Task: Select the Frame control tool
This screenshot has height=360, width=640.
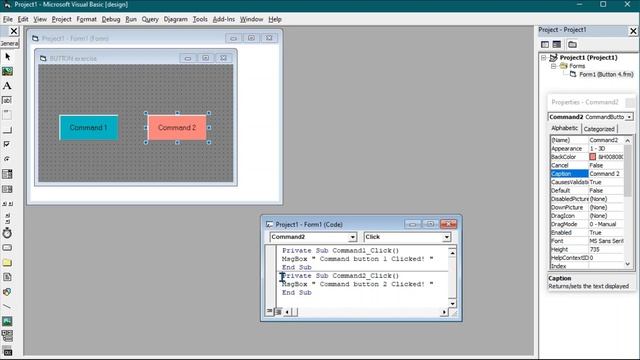Action: (x=7, y=115)
